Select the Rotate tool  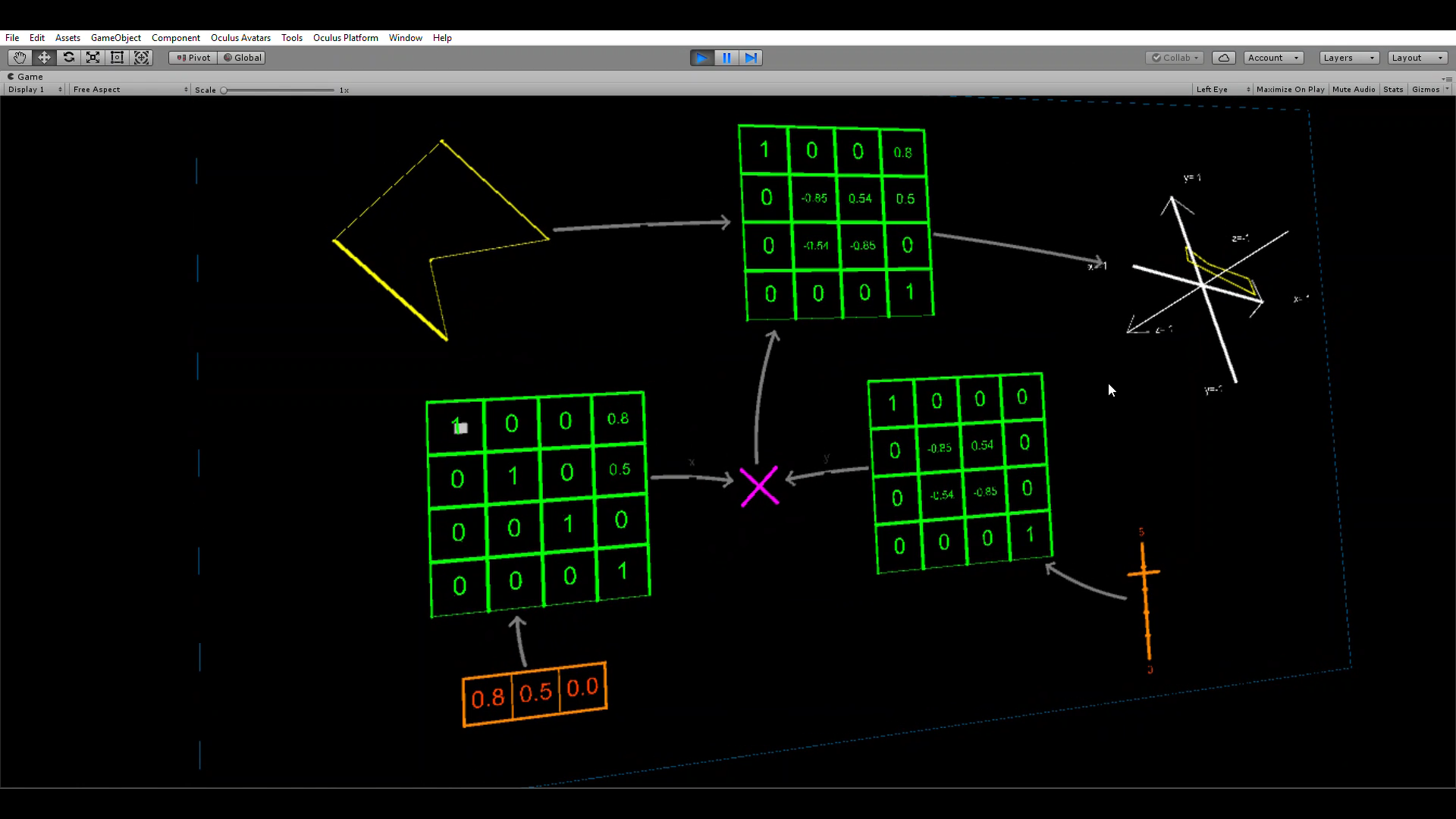coord(68,58)
